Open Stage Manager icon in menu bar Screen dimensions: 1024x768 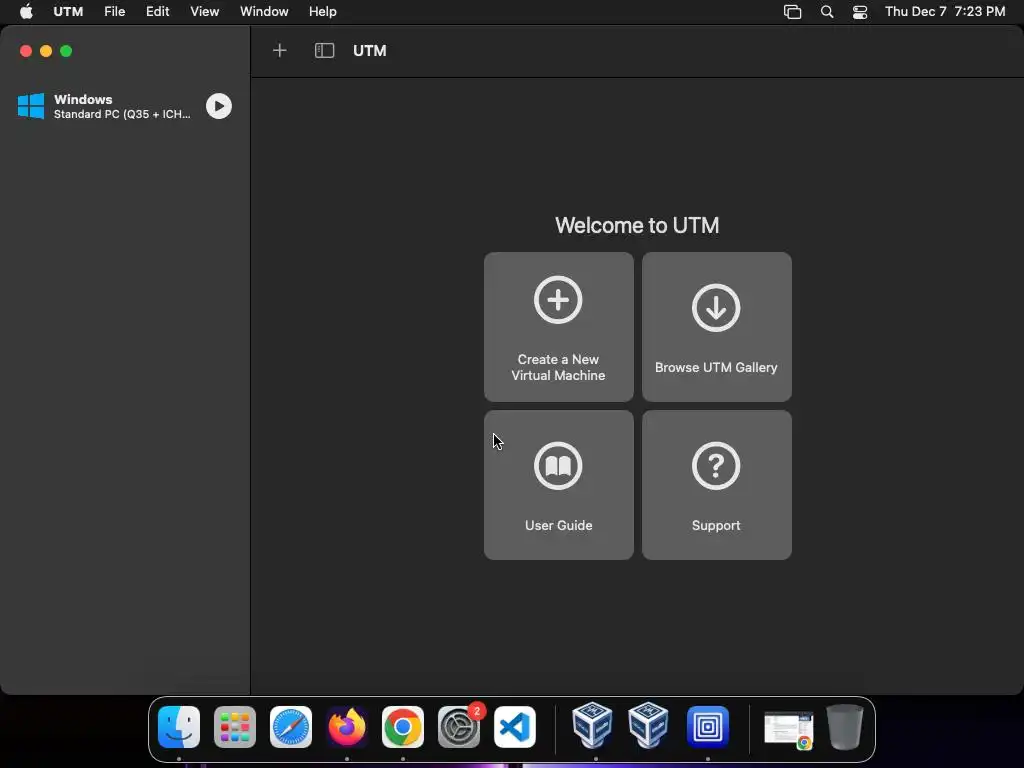[792, 12]
